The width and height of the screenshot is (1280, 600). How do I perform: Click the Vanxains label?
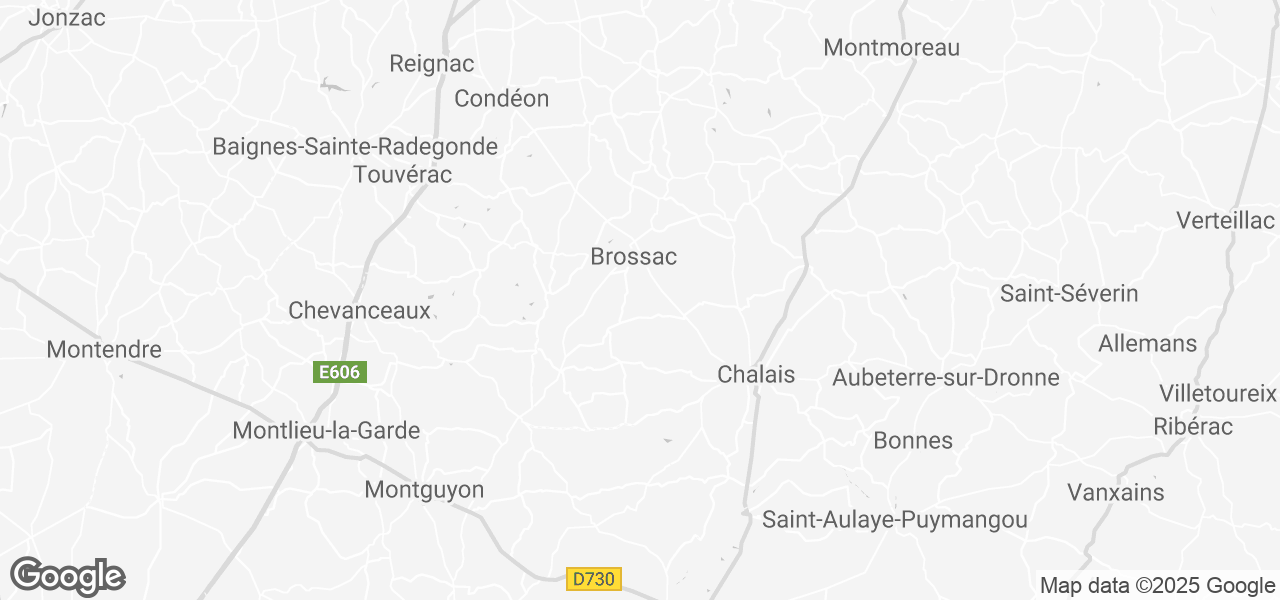(x=1116, y=493)
